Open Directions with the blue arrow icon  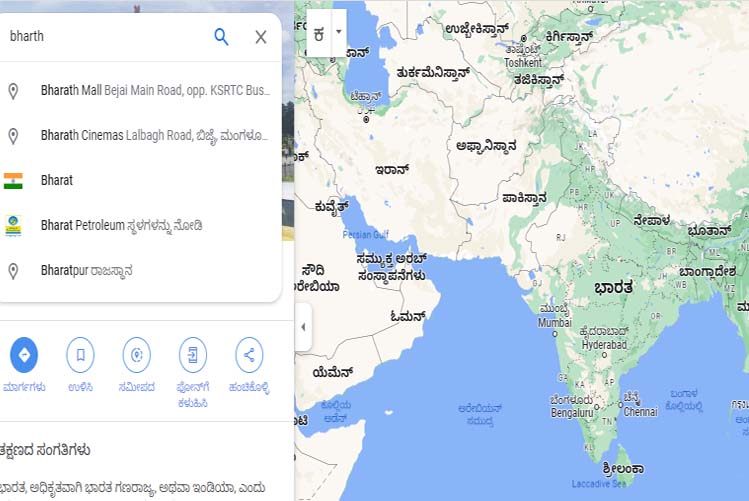(x=24, y=355)
